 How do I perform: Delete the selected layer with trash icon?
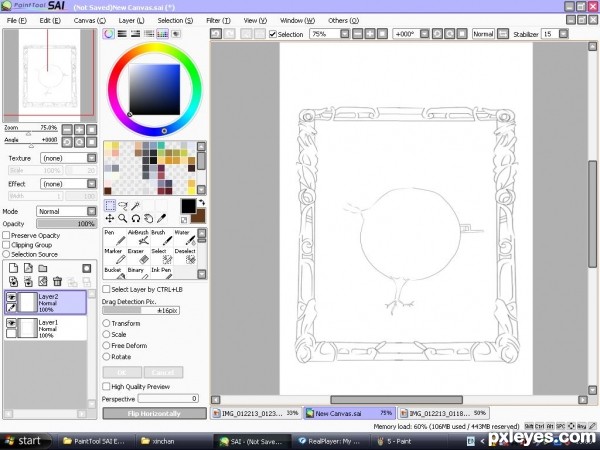coord(57,282)
